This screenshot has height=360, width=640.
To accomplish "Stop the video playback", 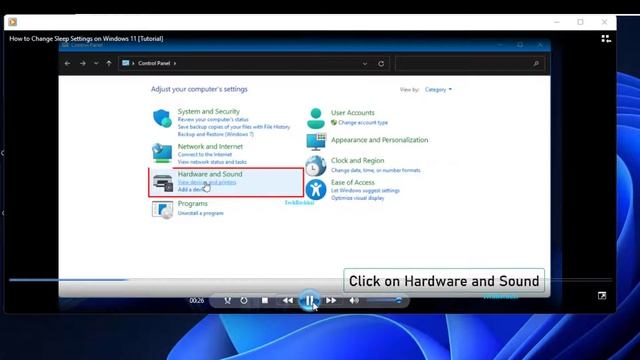I will (x=265, y=300).
